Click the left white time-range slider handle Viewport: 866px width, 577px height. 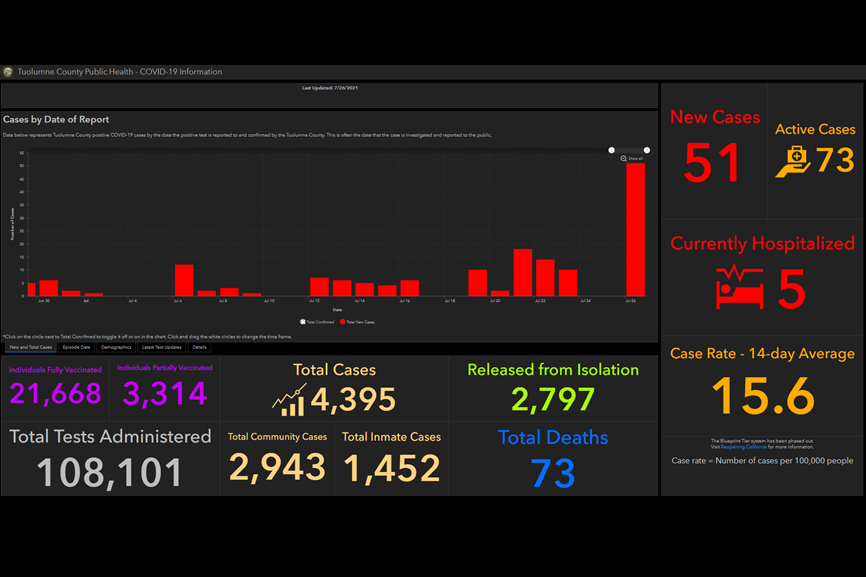[611, 150]
